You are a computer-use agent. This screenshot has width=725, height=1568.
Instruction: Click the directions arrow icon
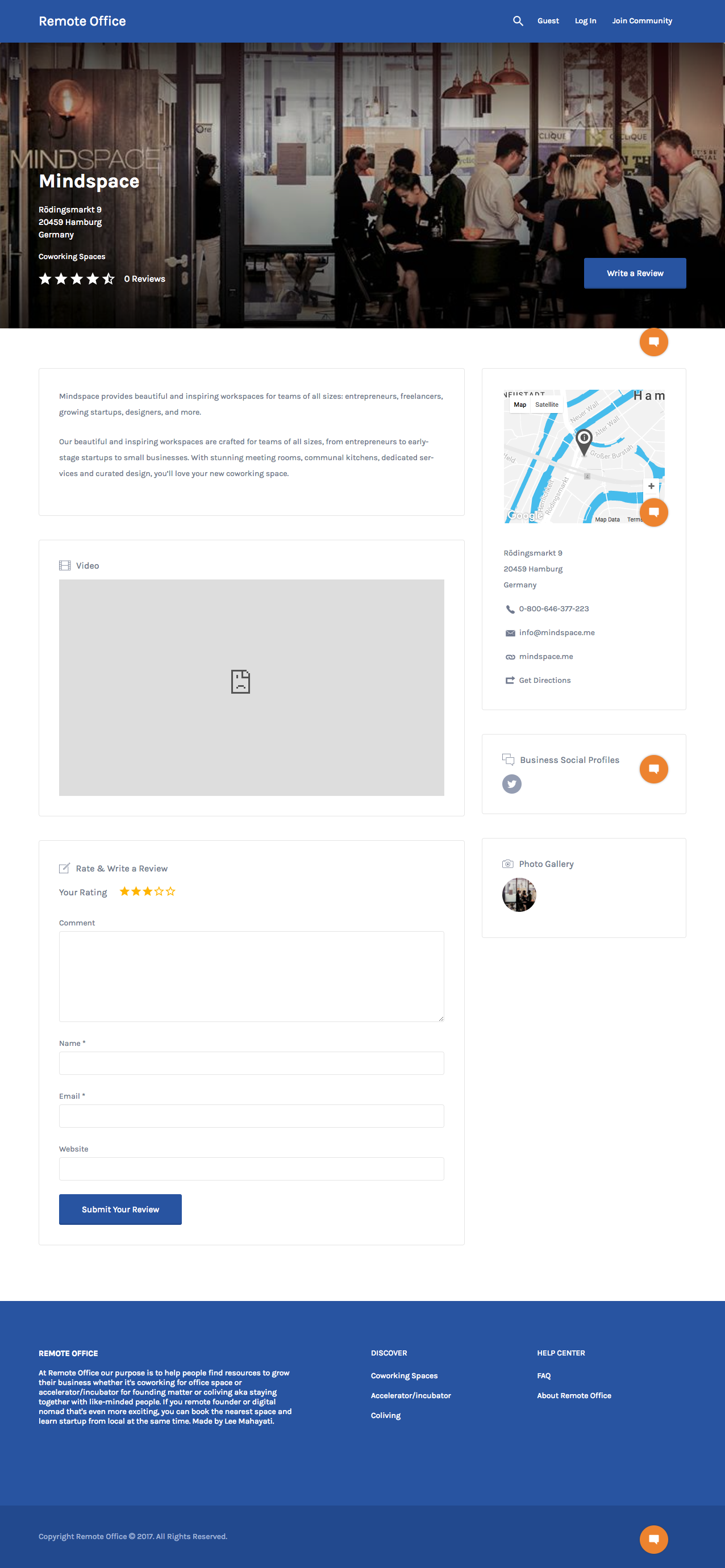(x=510, y=681)
